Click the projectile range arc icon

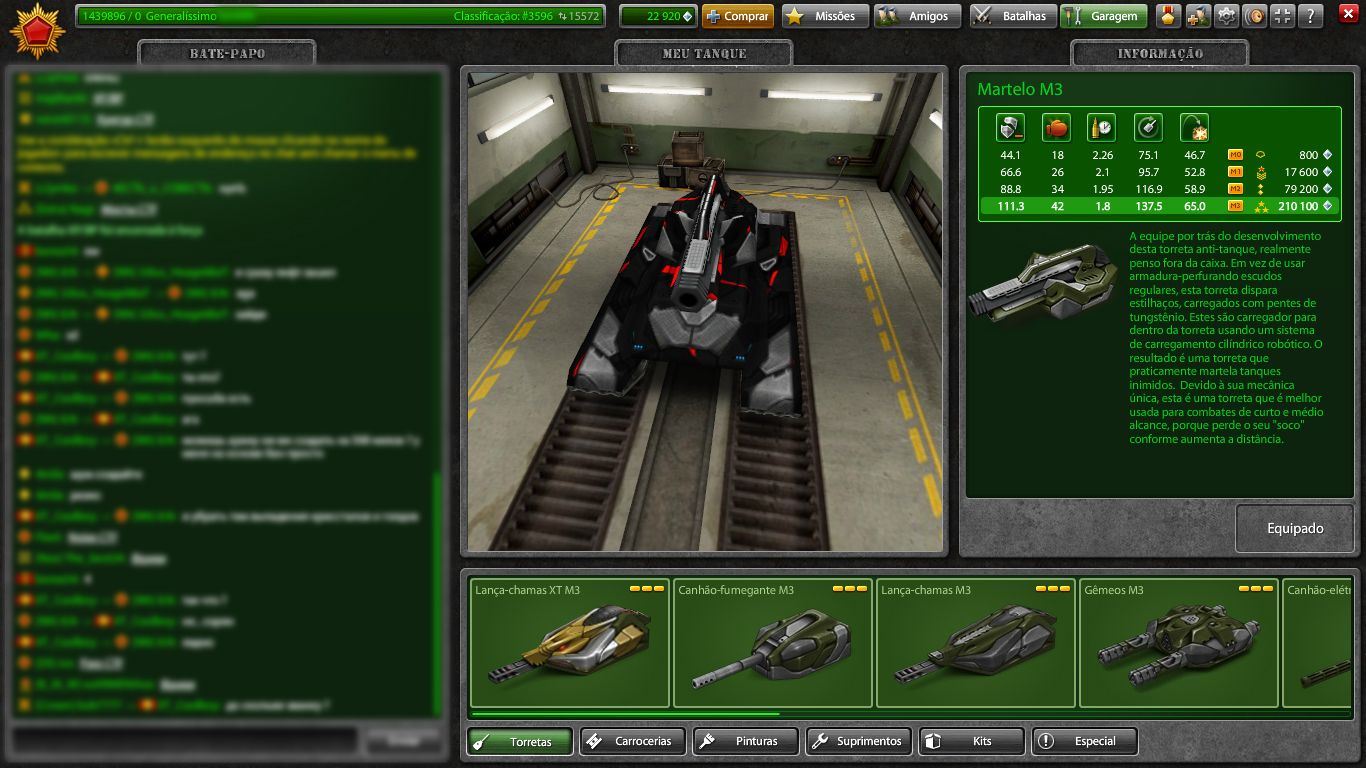[x=1194, y=127]
